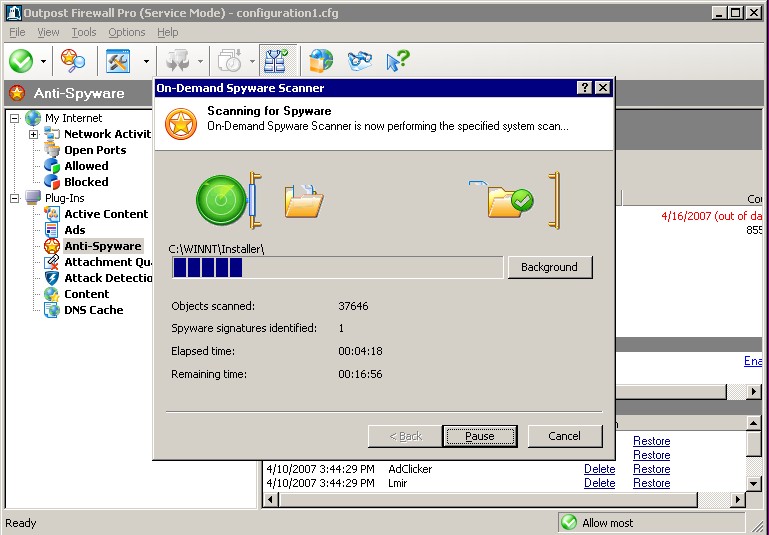Click the orange star scanner dialog icon
Viewport: 769px width, 535px height.
tap(181, 124)
